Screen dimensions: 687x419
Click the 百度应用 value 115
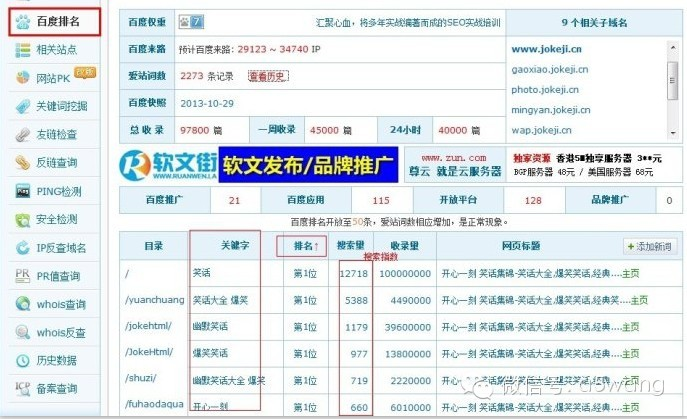pos(381,201)
